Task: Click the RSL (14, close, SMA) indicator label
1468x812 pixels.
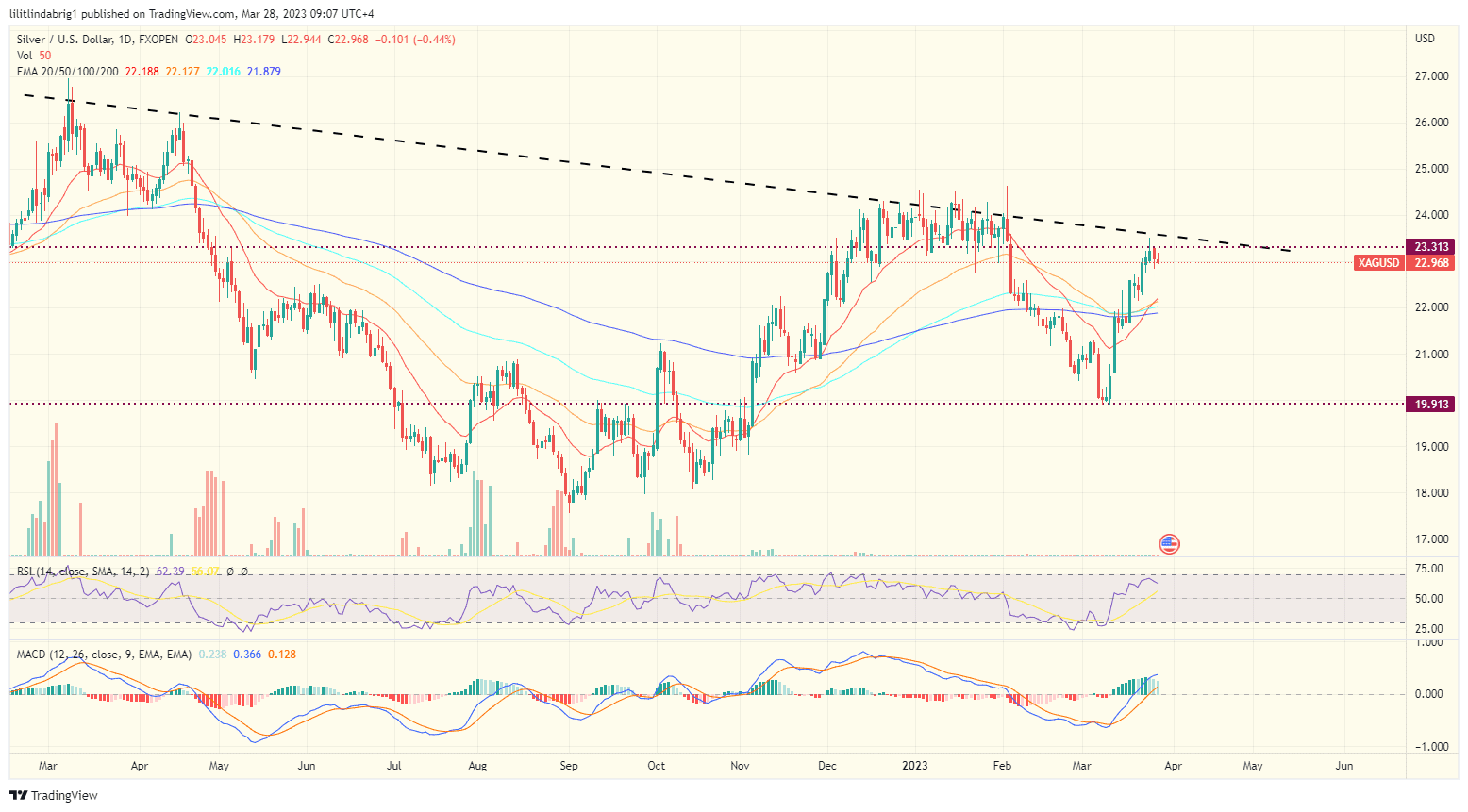Action: [57, 571]
